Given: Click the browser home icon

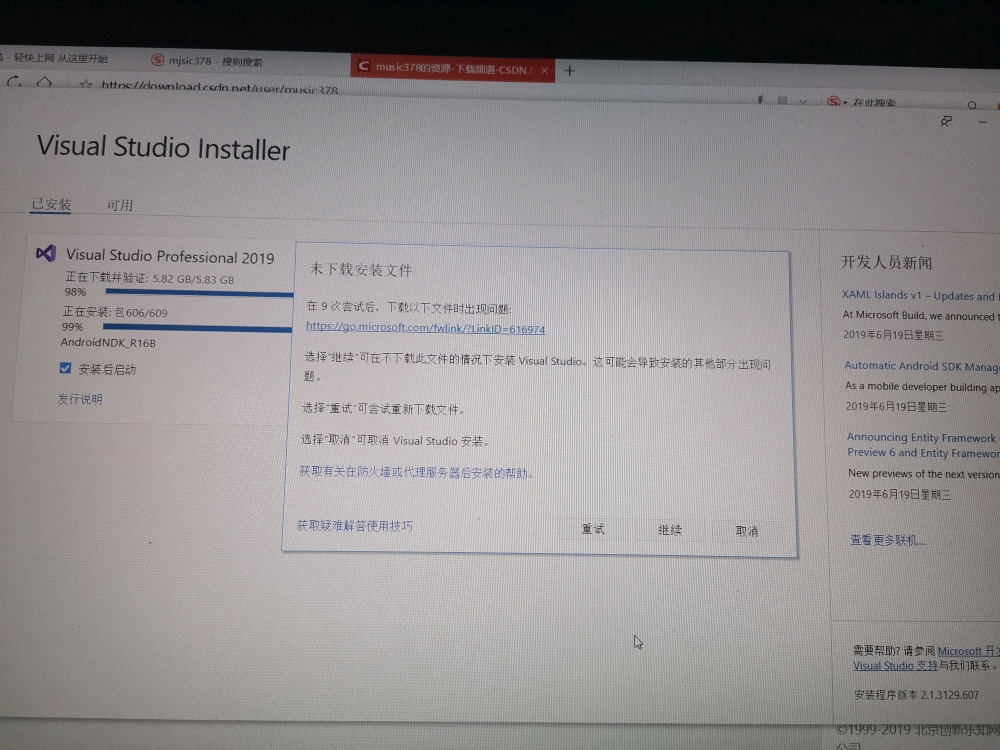Looking at the screenshot, I should [x=44, y=82].
